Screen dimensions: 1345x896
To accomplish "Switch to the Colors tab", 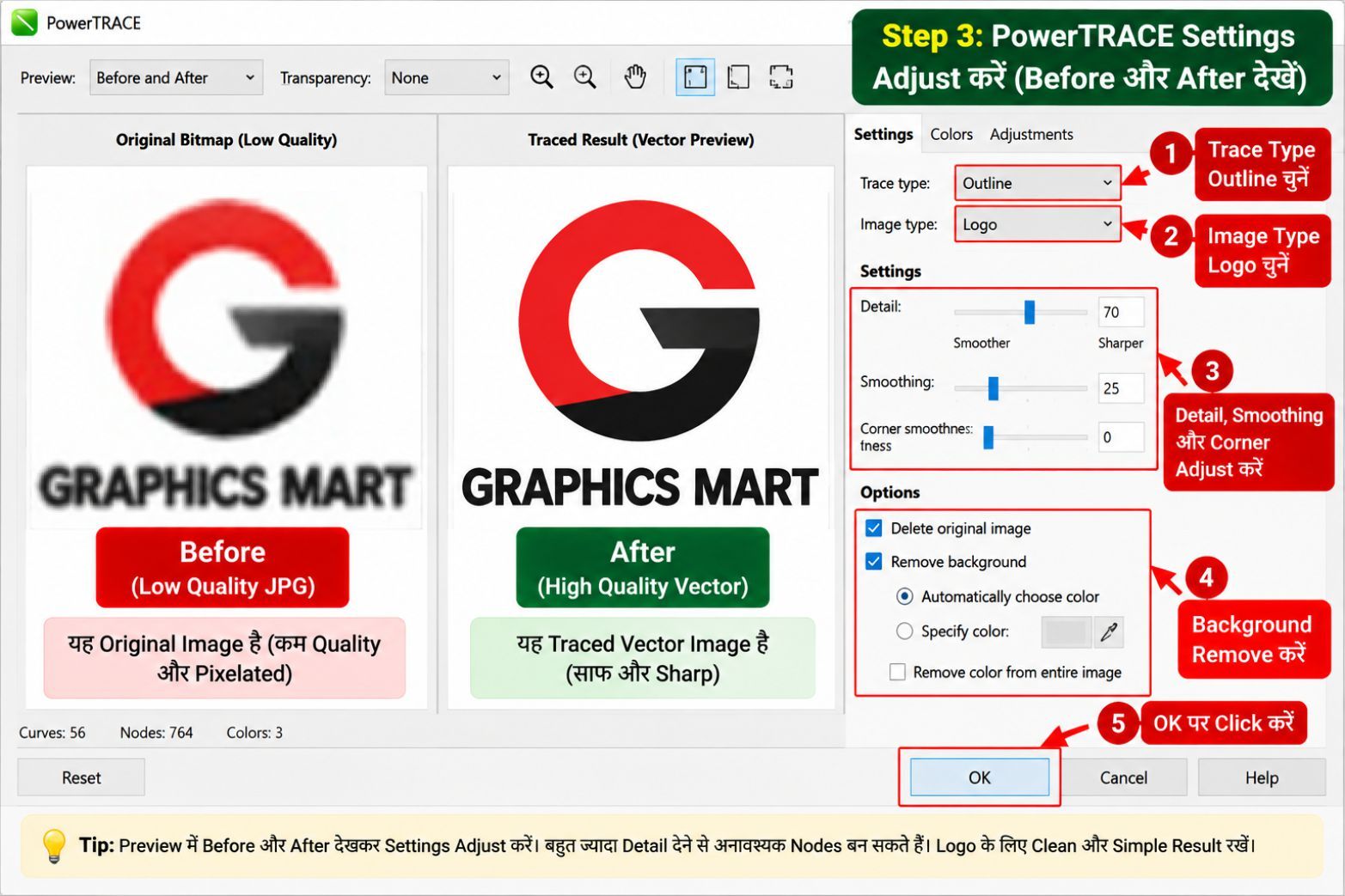I will [x=951, y=134].
